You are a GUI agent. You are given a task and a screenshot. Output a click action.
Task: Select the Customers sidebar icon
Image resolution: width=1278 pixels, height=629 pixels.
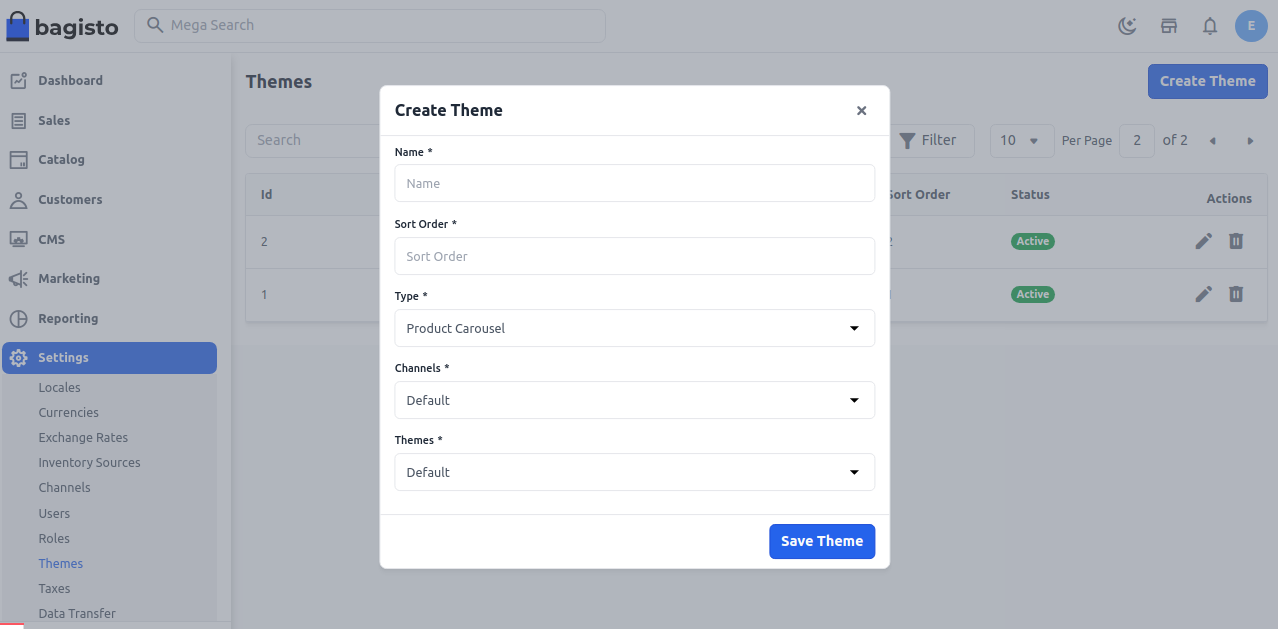point(18,199)
